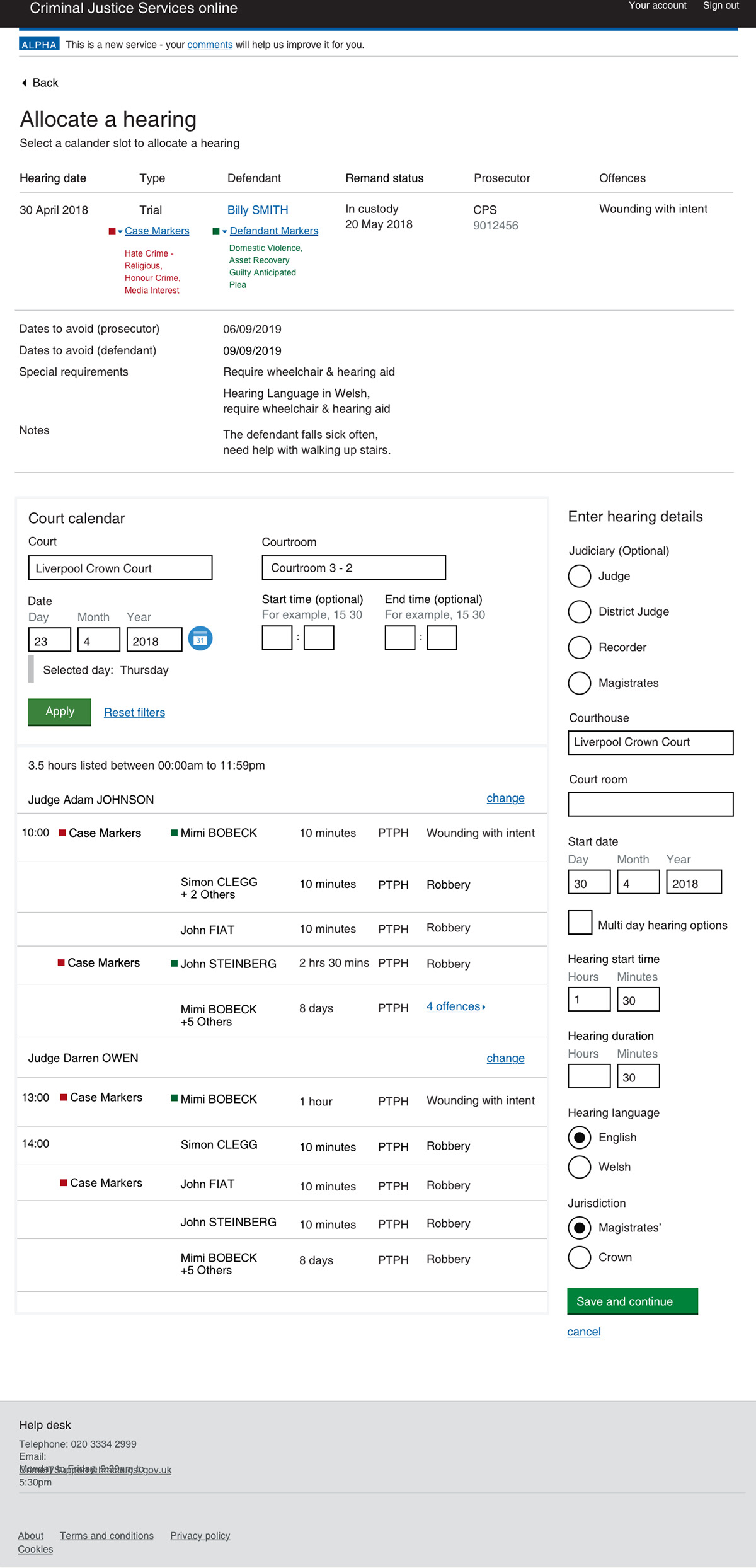Image resolution: width=756 pixels, height=1568 pixels.
Task: Click the ALPHA phase badge
Action: pos(39,44)
